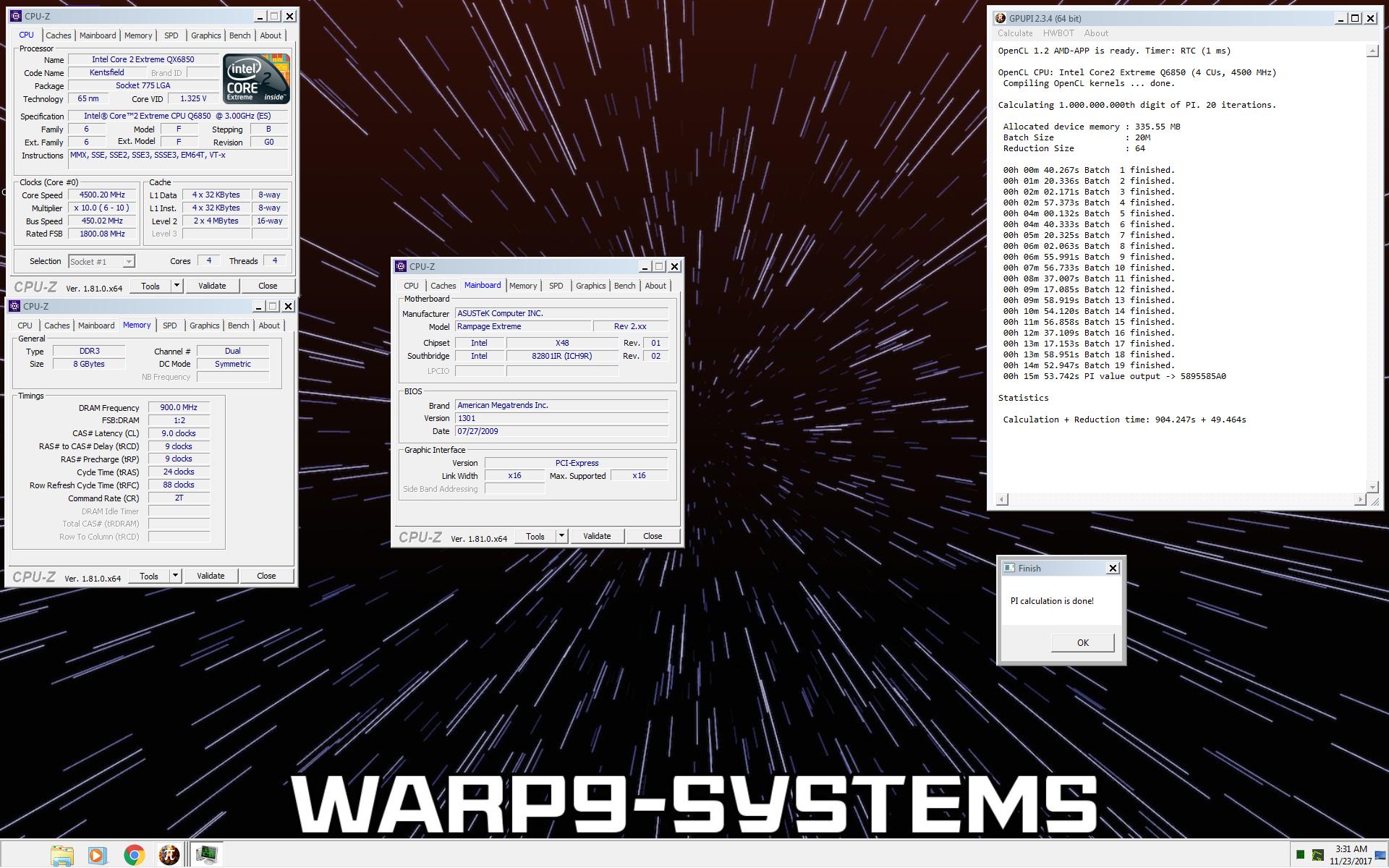The width and height of the screenshot is (1389, 868).
Task: Click the DRAM Frequency 900.0 MHz field
Action: pos(179,408)
